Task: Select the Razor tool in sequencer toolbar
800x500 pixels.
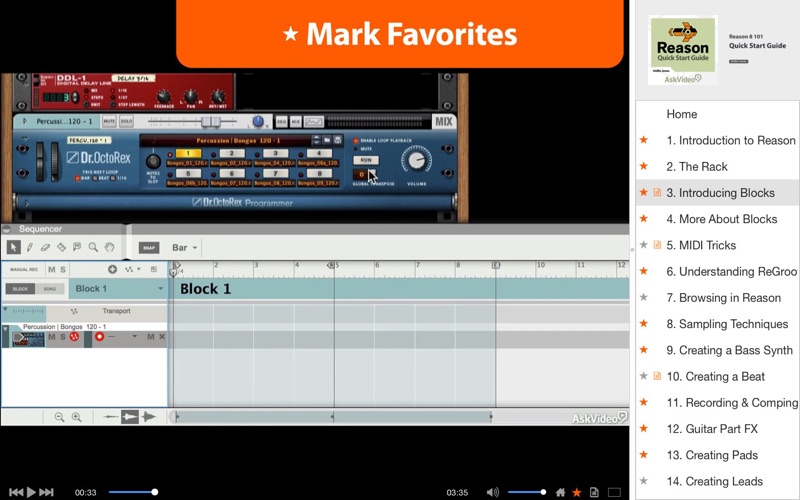Action: point(61,247)
